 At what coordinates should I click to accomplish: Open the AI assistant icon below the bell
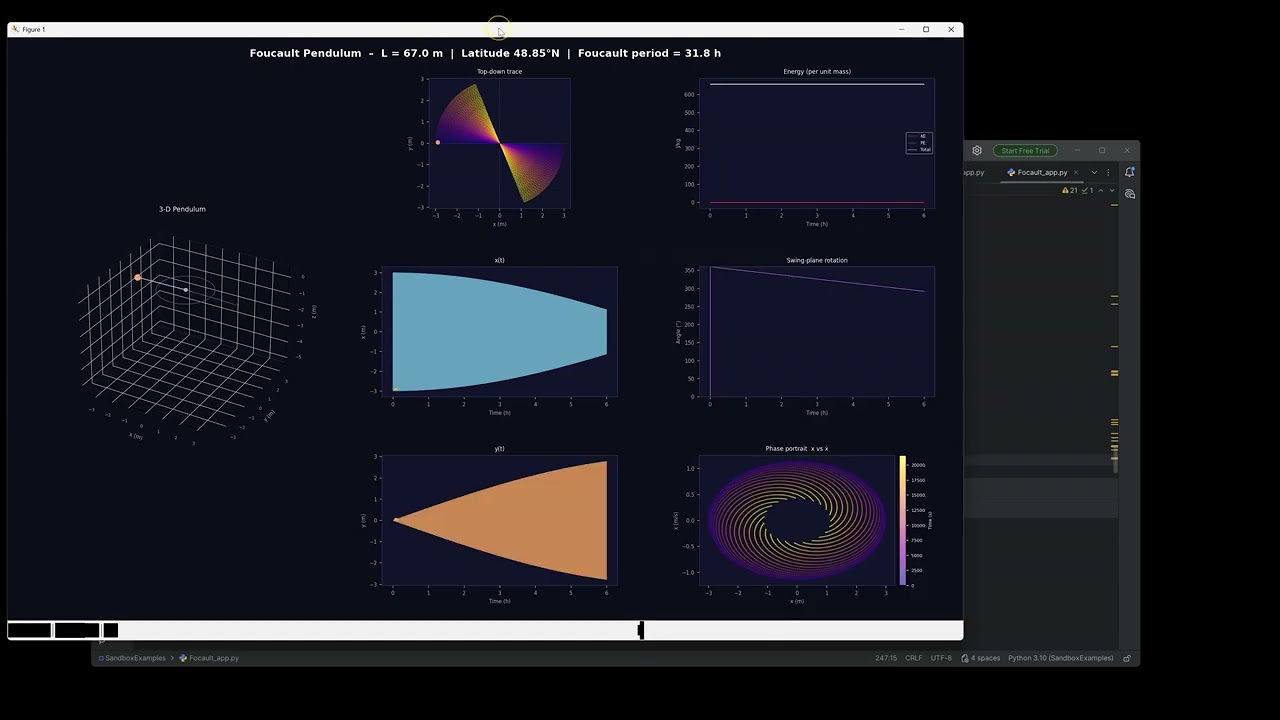[1129, 194]
